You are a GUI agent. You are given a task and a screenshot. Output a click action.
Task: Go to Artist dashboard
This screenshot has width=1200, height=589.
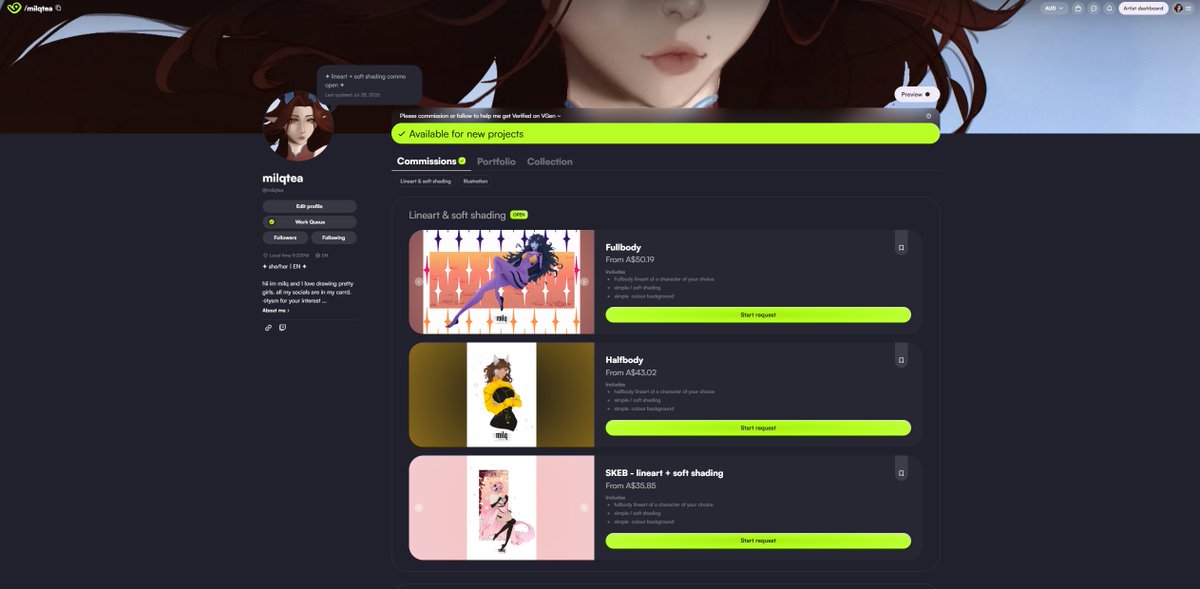(x=1143, y=8)
